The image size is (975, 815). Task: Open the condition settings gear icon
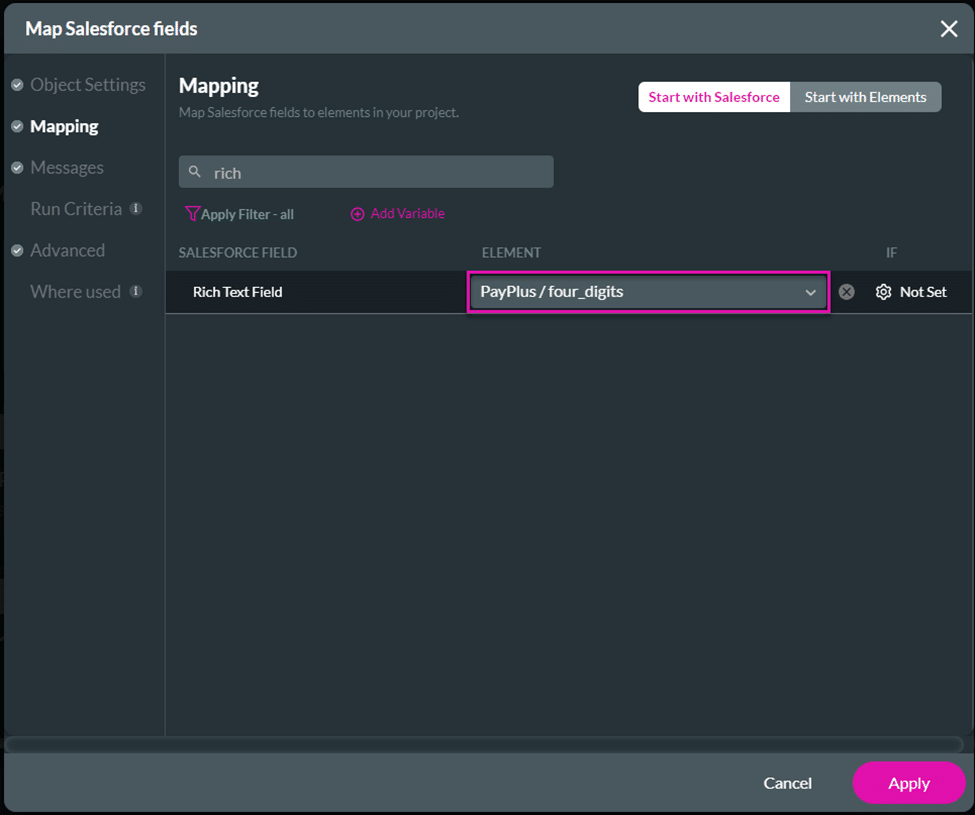tap(883, 292)
